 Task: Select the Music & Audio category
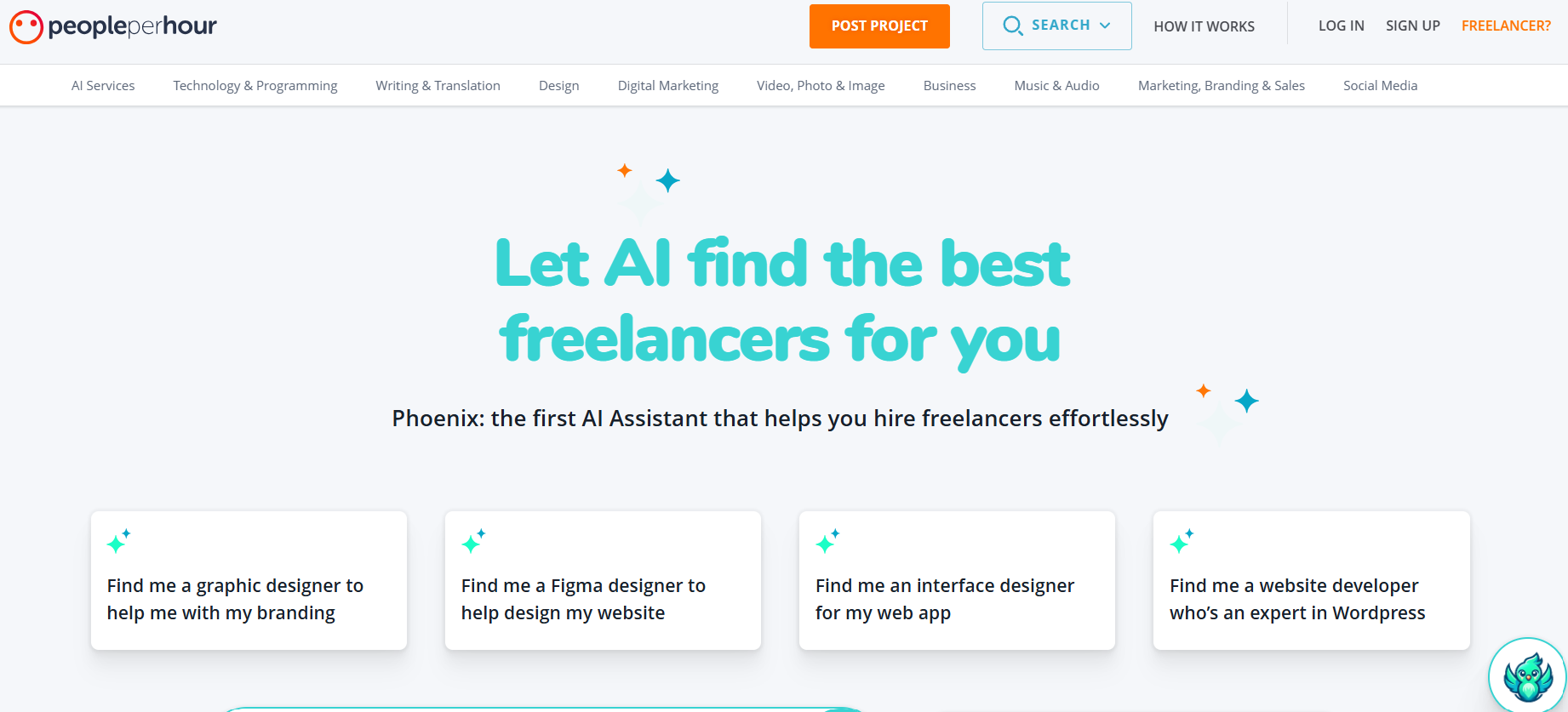[x=1056, y=85]
